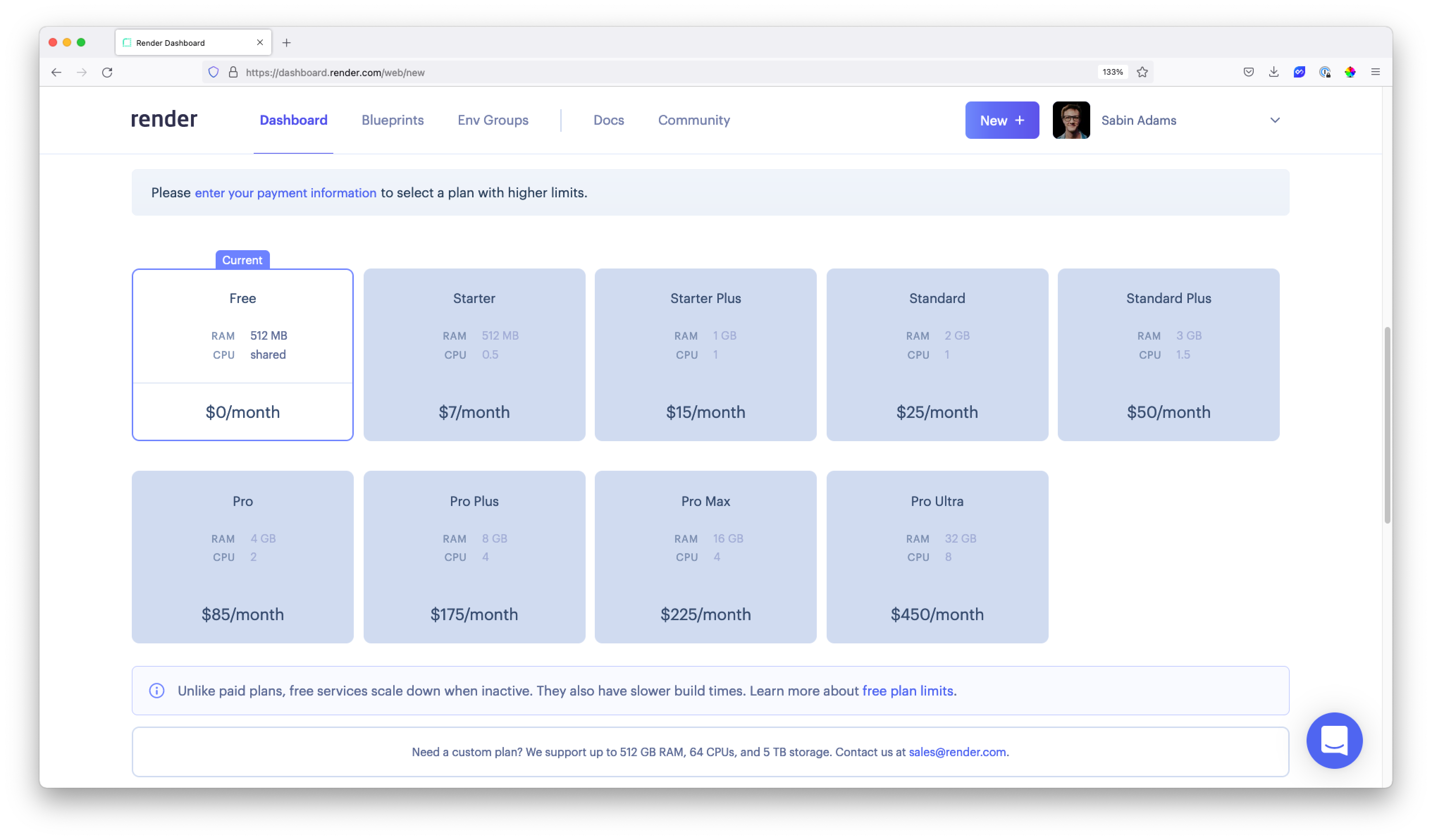1432x840 pixels.
Task: Expand the Sabin Adams account dropdown chevron
Action: pos(1274,121)
